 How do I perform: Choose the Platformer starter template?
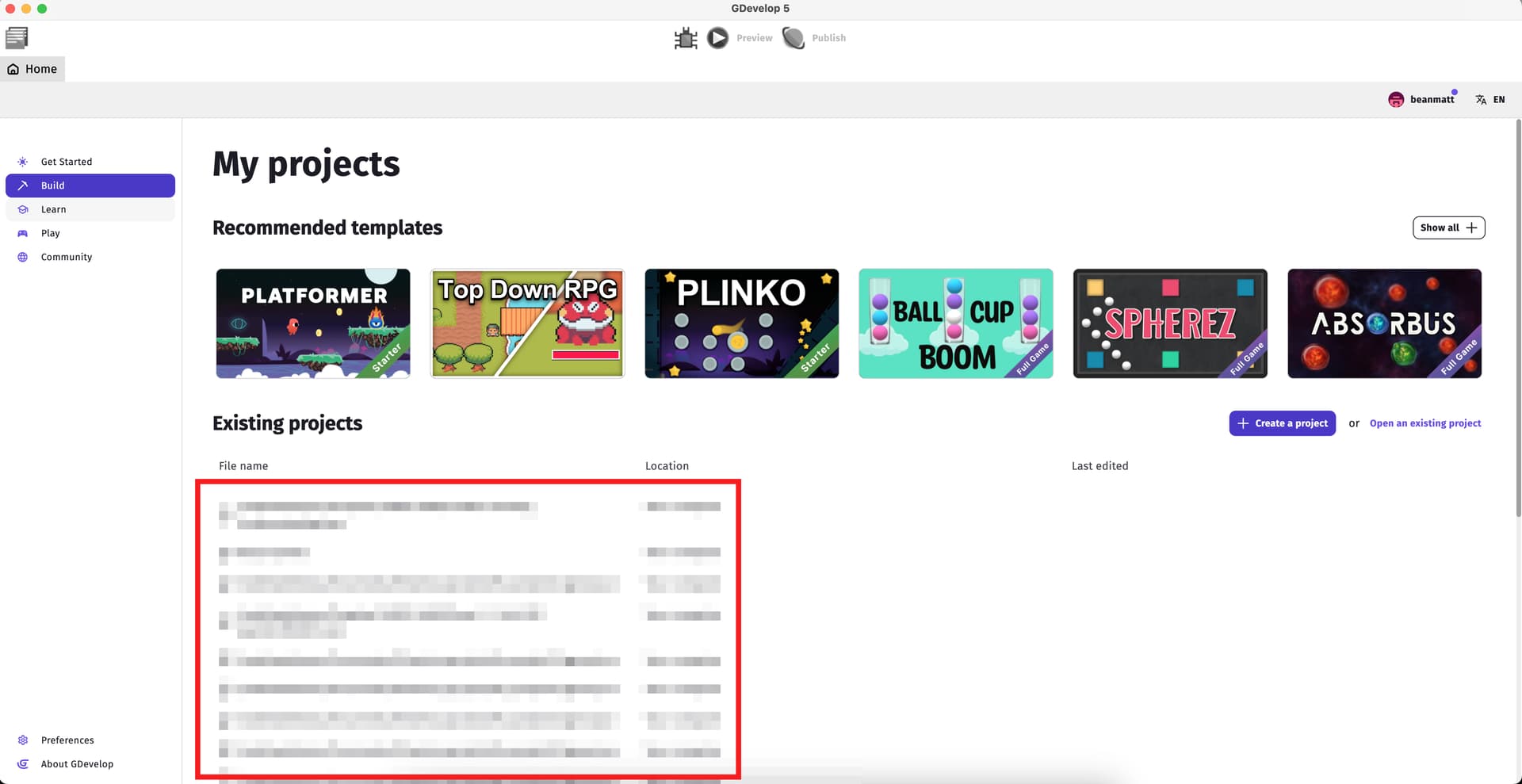click(x=313, y=323)
